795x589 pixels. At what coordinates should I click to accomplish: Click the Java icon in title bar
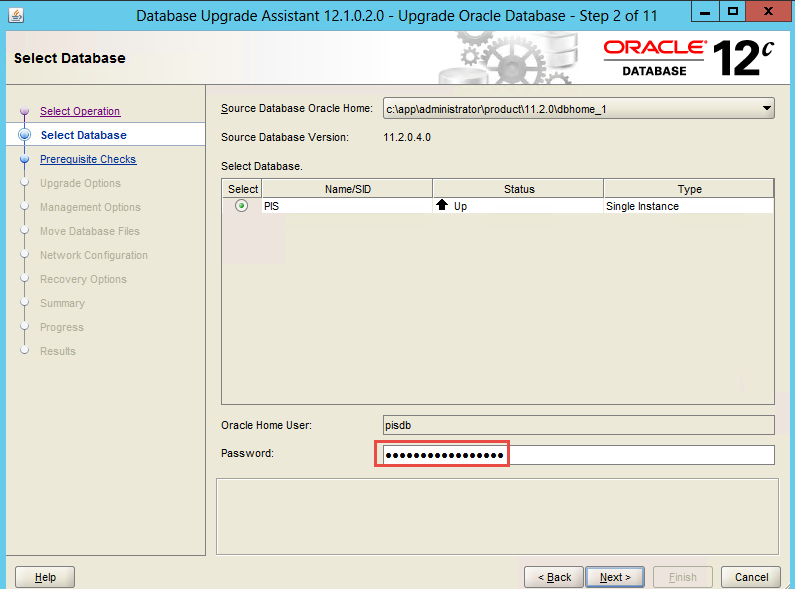[12, 14]
